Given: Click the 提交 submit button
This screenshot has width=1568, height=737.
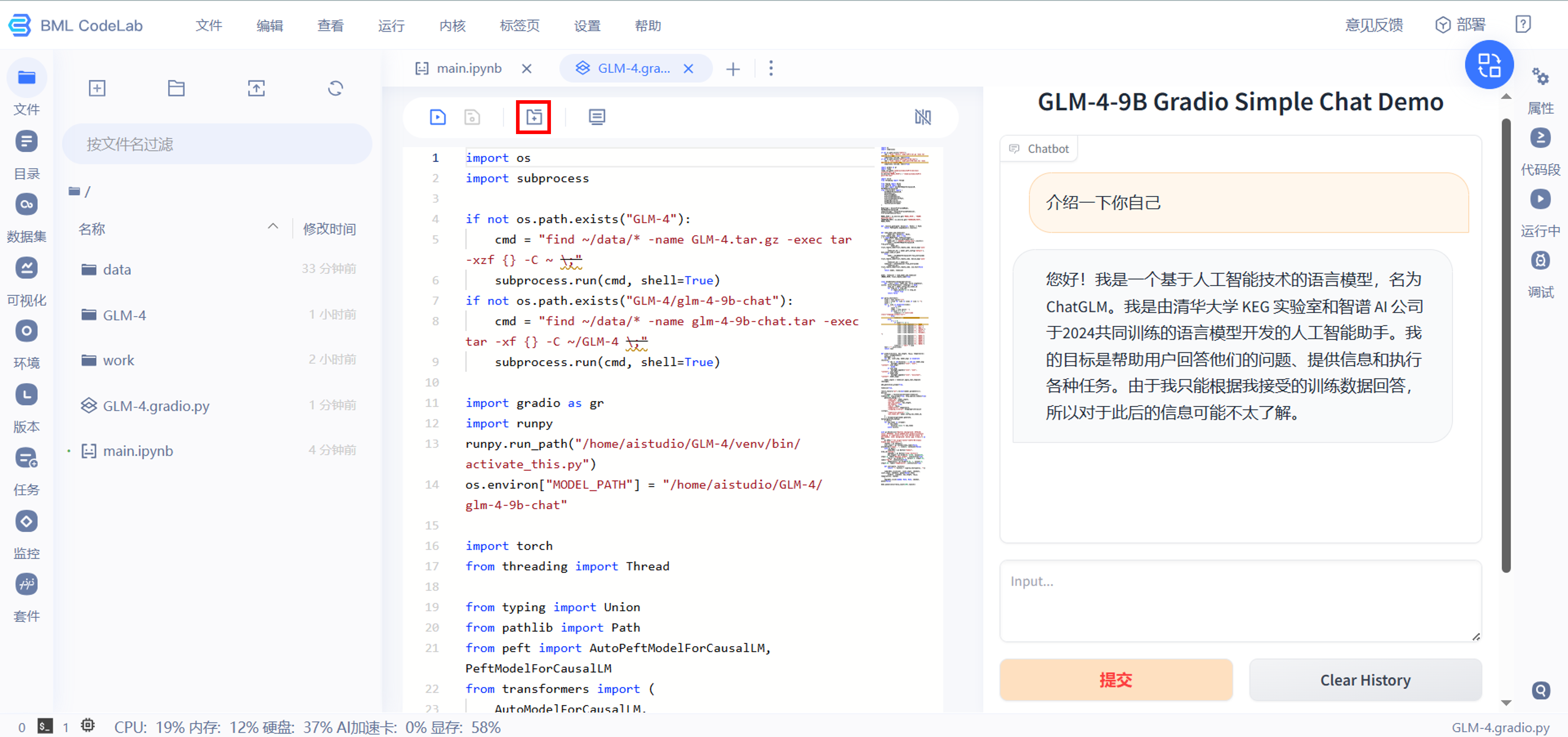Looking at the screenshot, I should tap(1116, 680).
